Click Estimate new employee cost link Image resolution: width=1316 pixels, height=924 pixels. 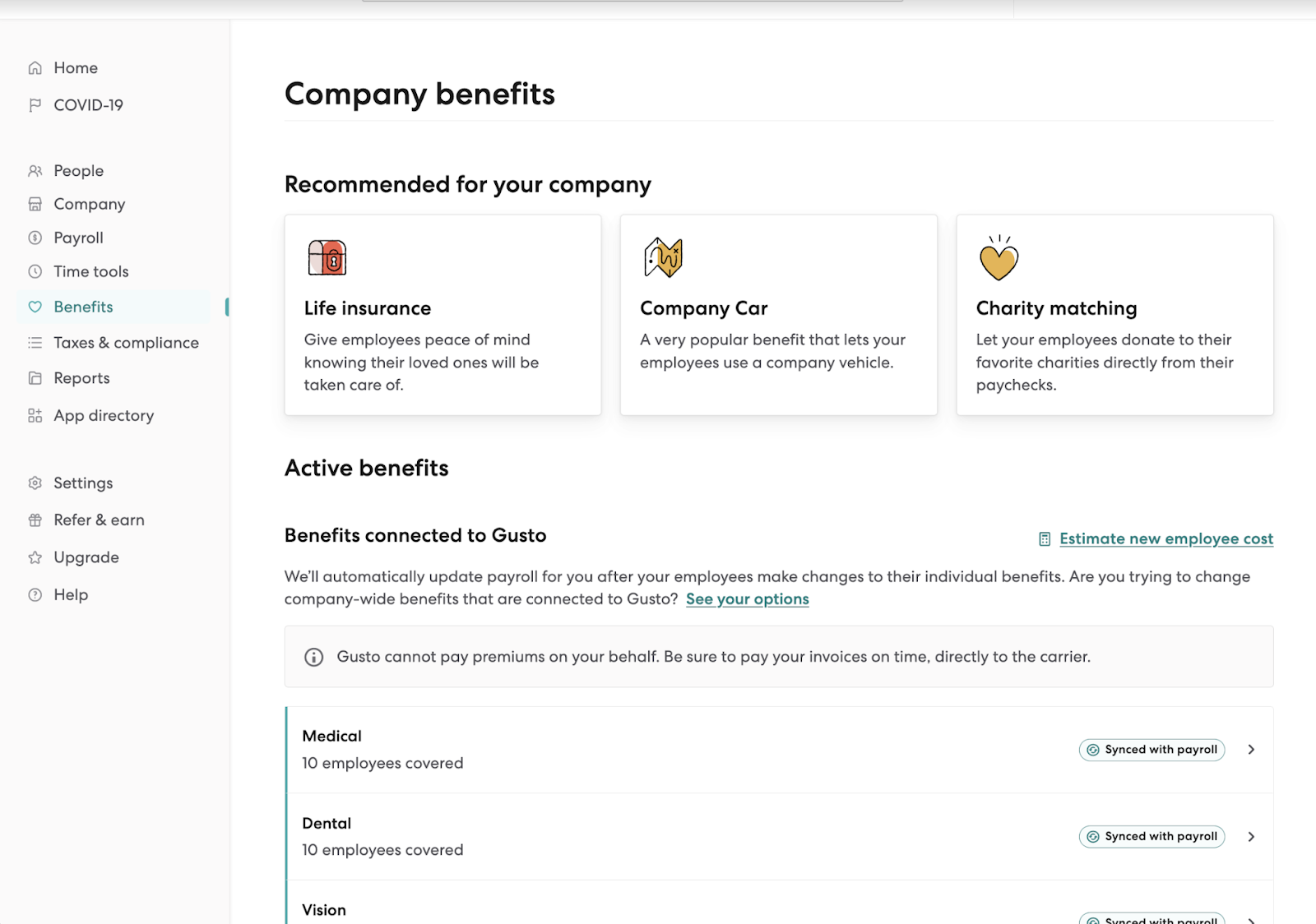pos(1165,539)
